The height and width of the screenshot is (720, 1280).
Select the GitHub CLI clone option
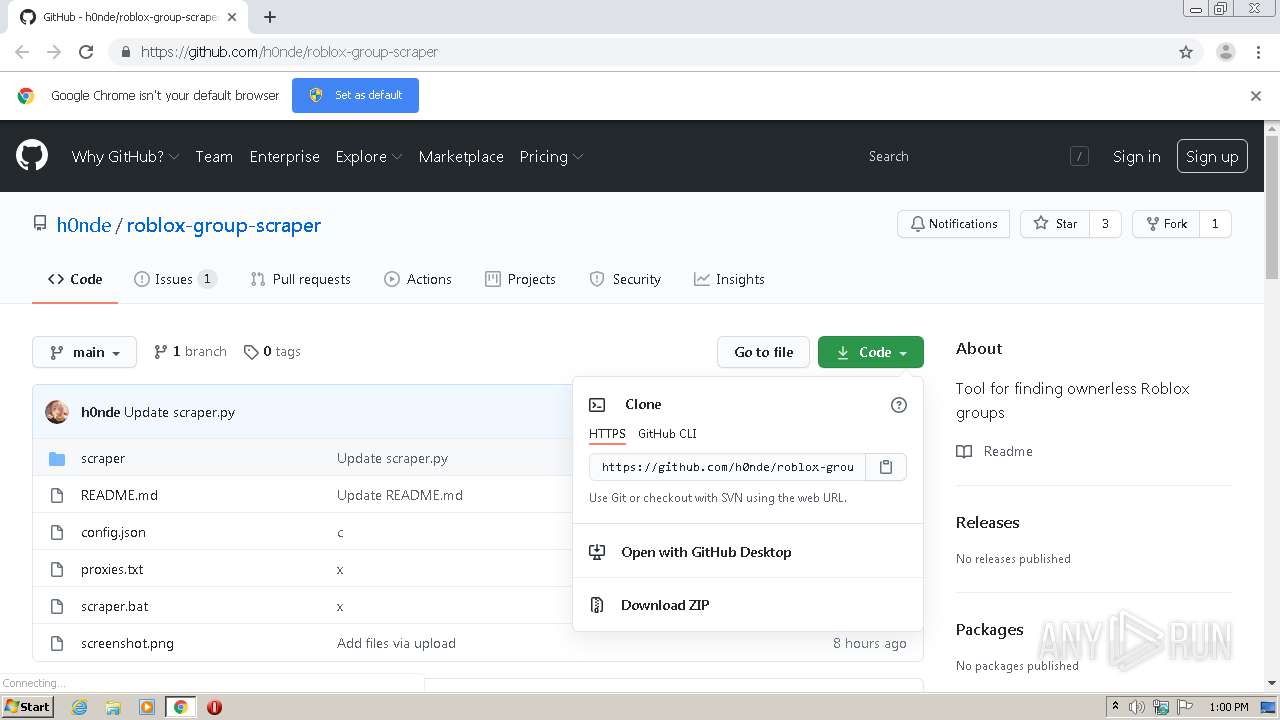click(667, 434)
